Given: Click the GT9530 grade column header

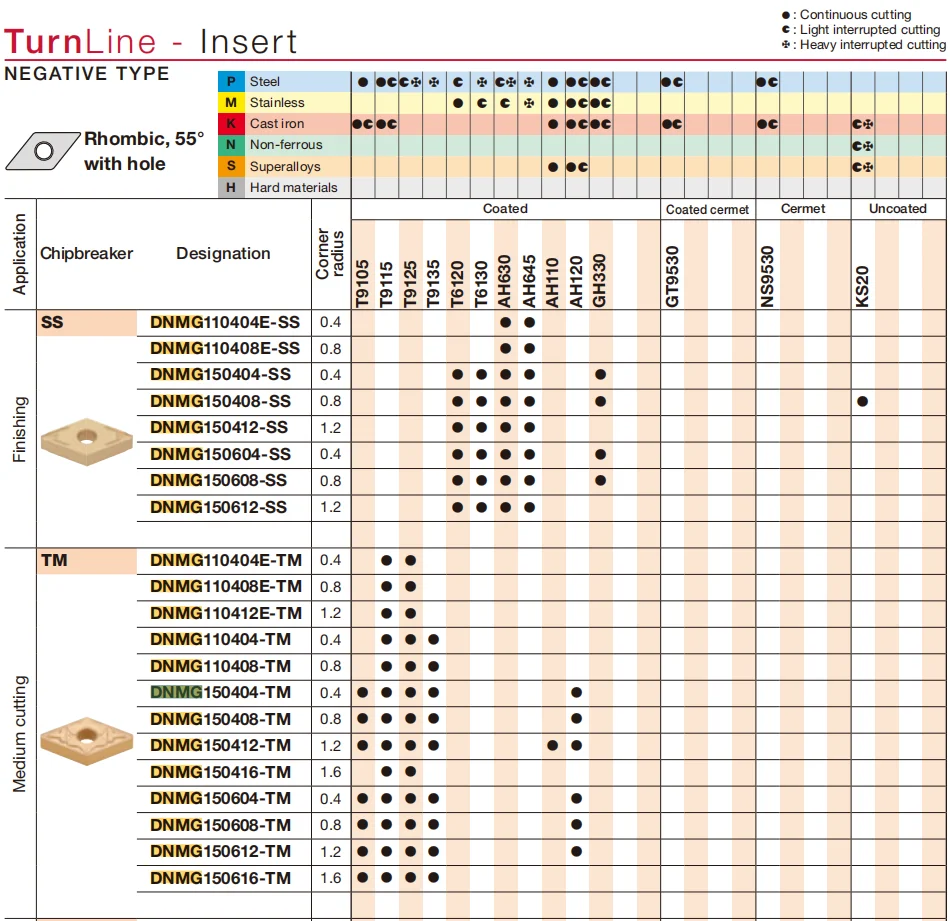Looking at the screenshot, I should pos(672,277).
